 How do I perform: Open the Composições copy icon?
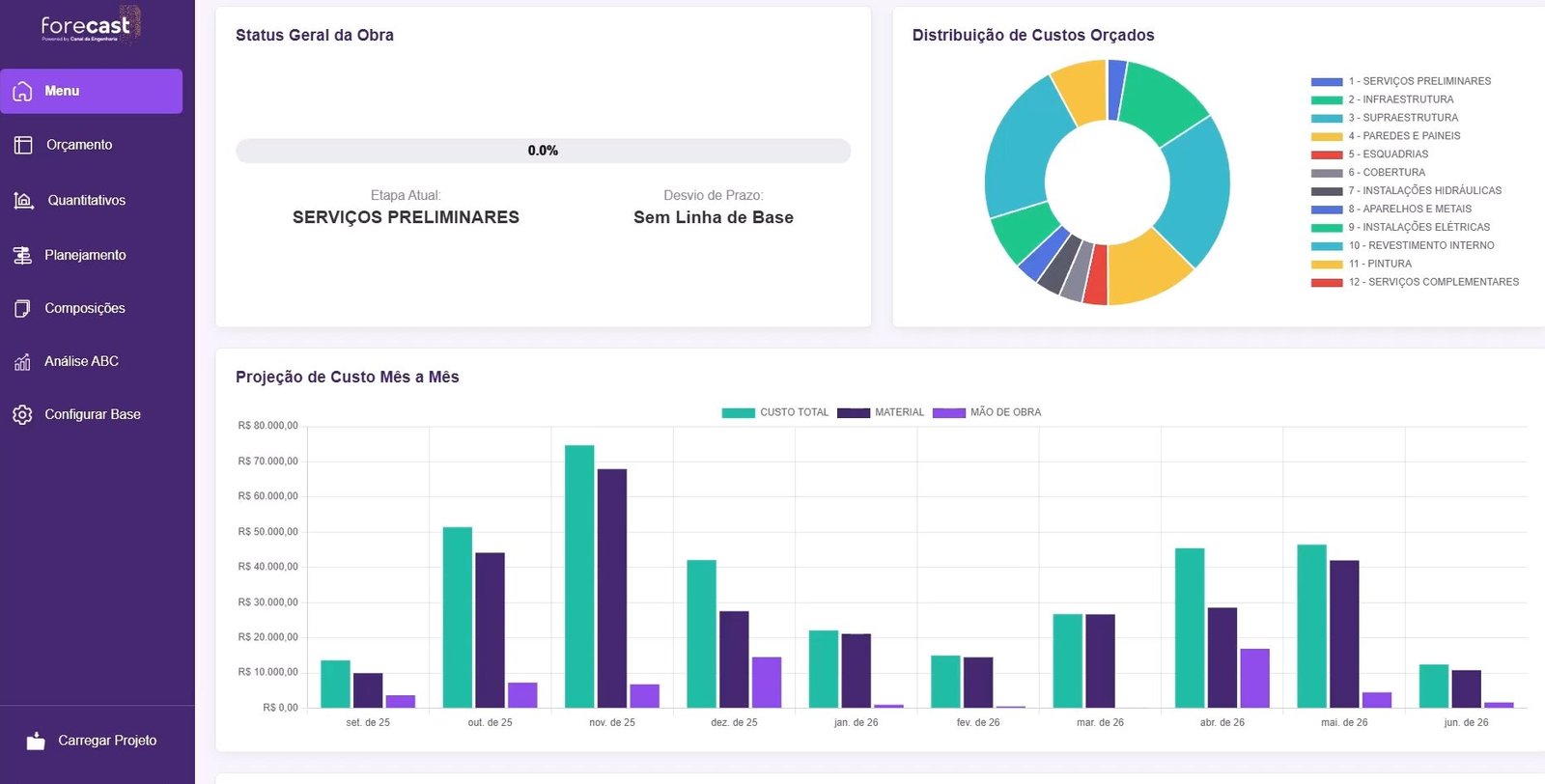(22, 308)
